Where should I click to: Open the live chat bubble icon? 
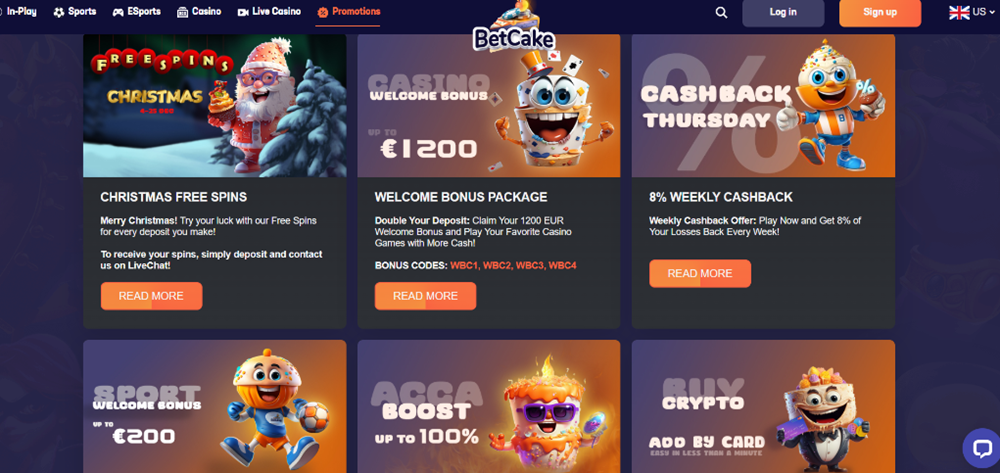pos(981,448)
